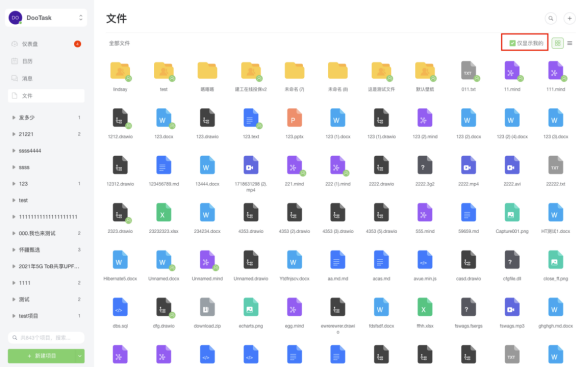Image resolution: width=581 pixels, height=367 pixels.
Task: Switch to grid view of files
Action: click(x=557, y=43)
